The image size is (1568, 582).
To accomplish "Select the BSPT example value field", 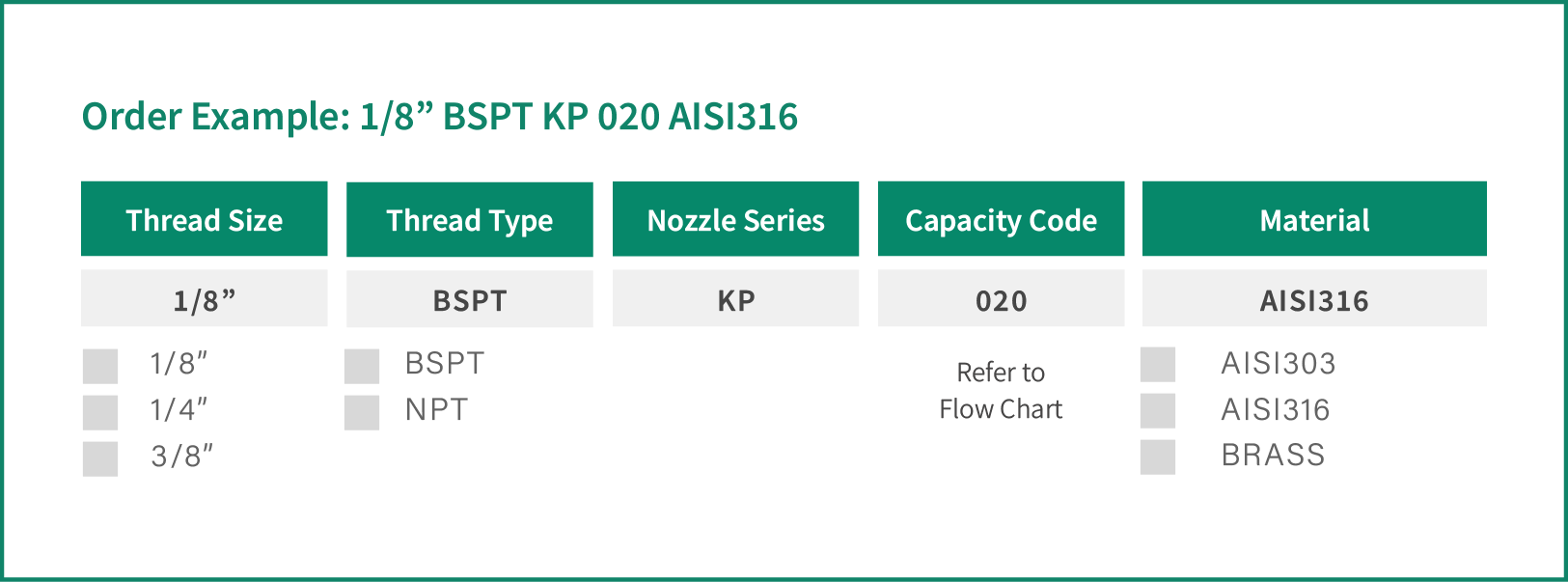I will 470,299.
